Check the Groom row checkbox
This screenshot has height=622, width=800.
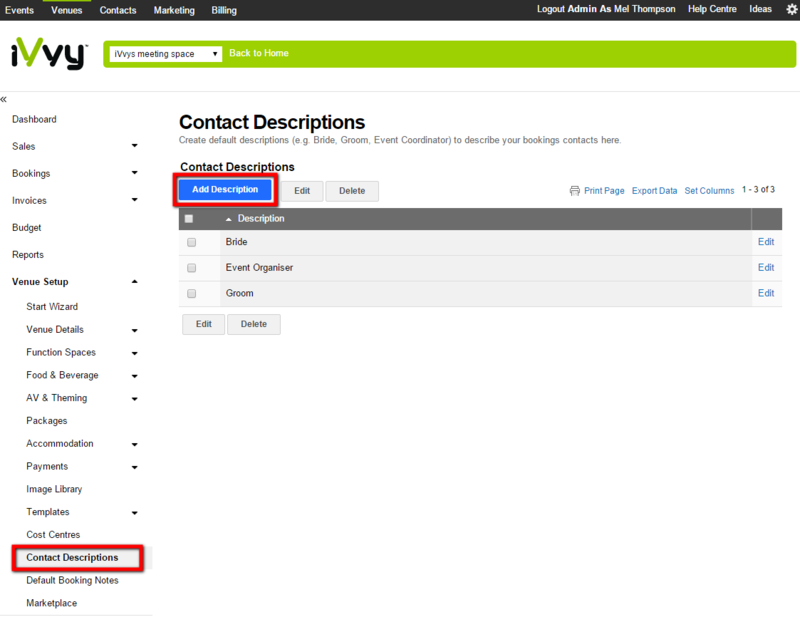[x=192, y=293]
